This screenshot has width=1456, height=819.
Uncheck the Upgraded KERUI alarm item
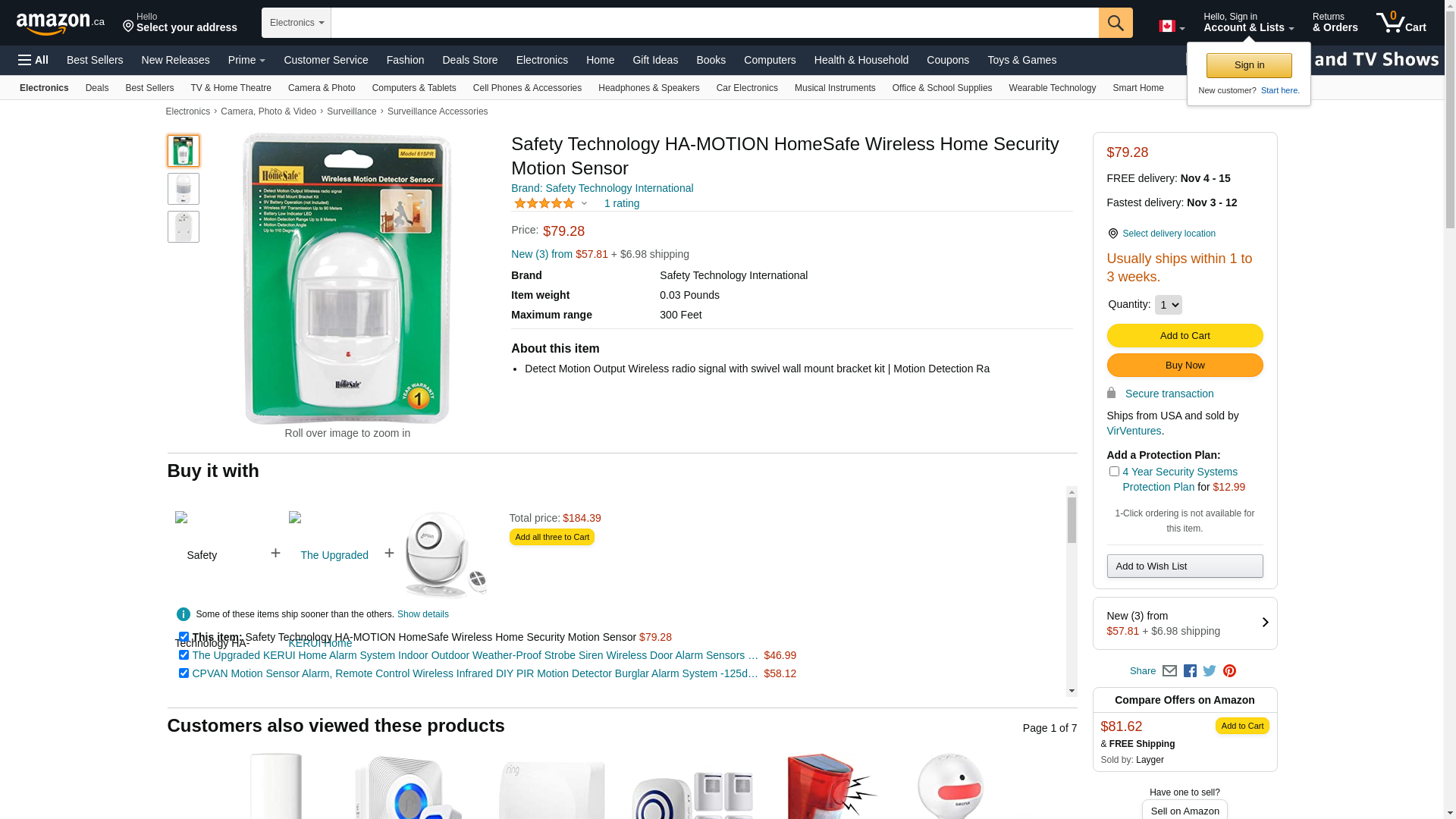click(184, 655)
